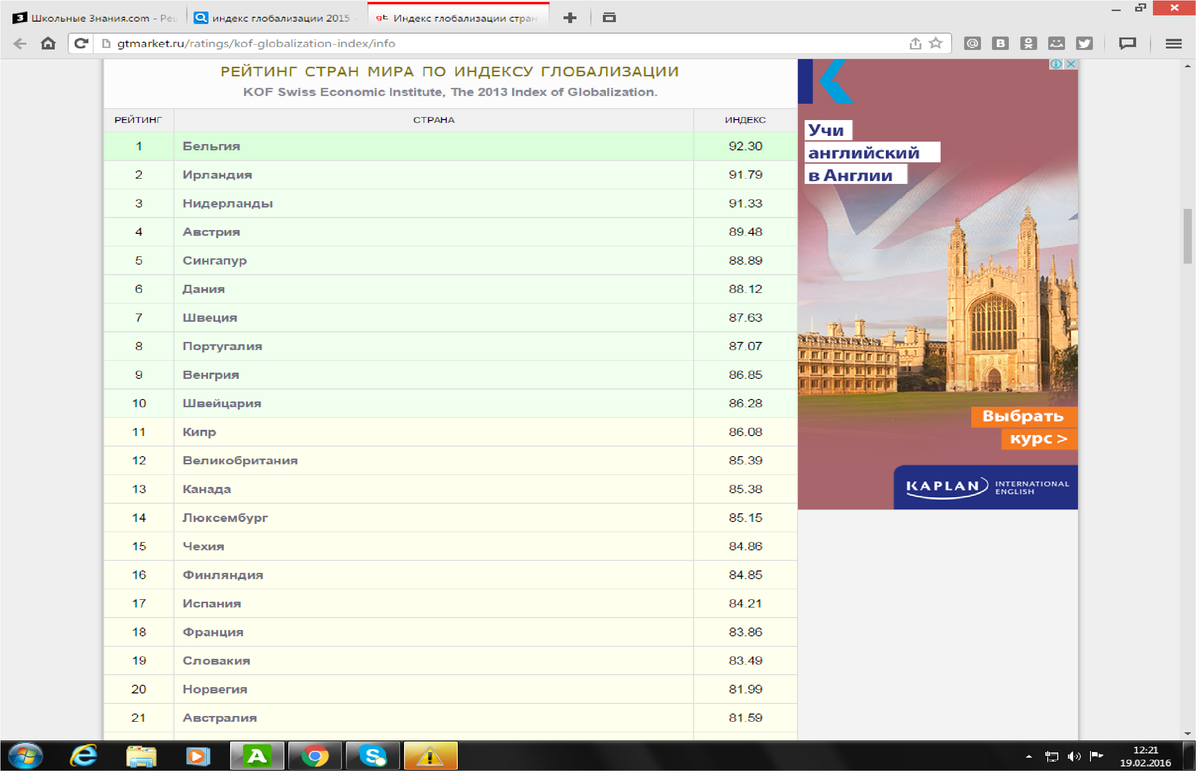Select the Бельгия row

tap(451, 146)
